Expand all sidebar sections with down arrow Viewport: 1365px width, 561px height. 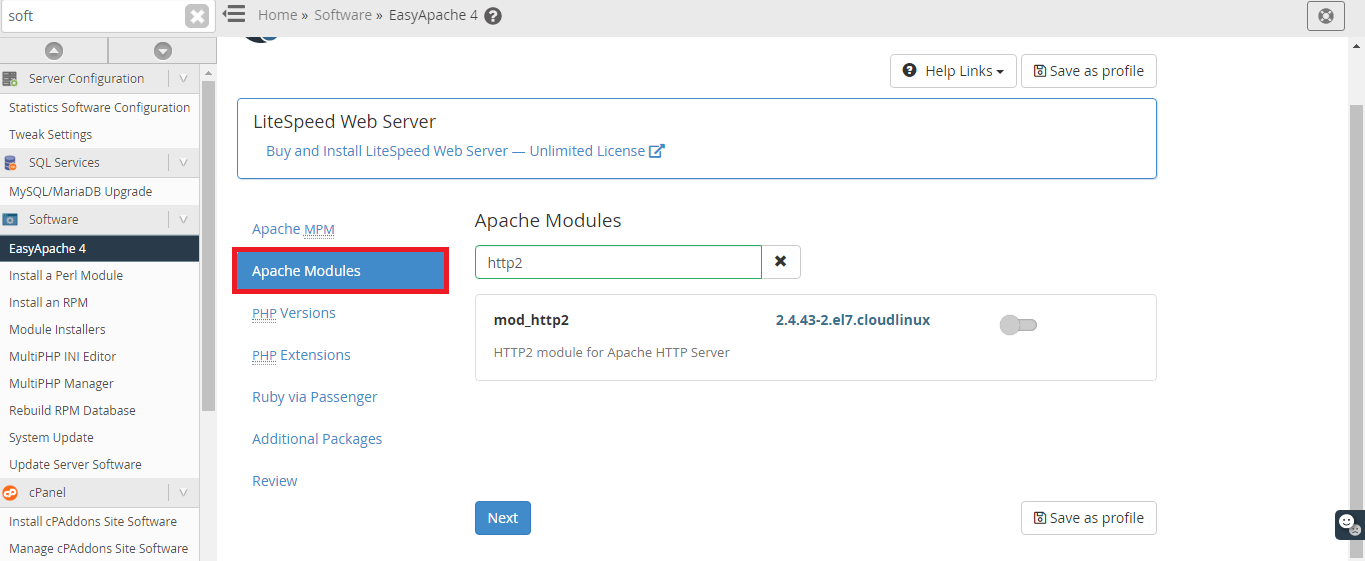click(x=163, y=50)
